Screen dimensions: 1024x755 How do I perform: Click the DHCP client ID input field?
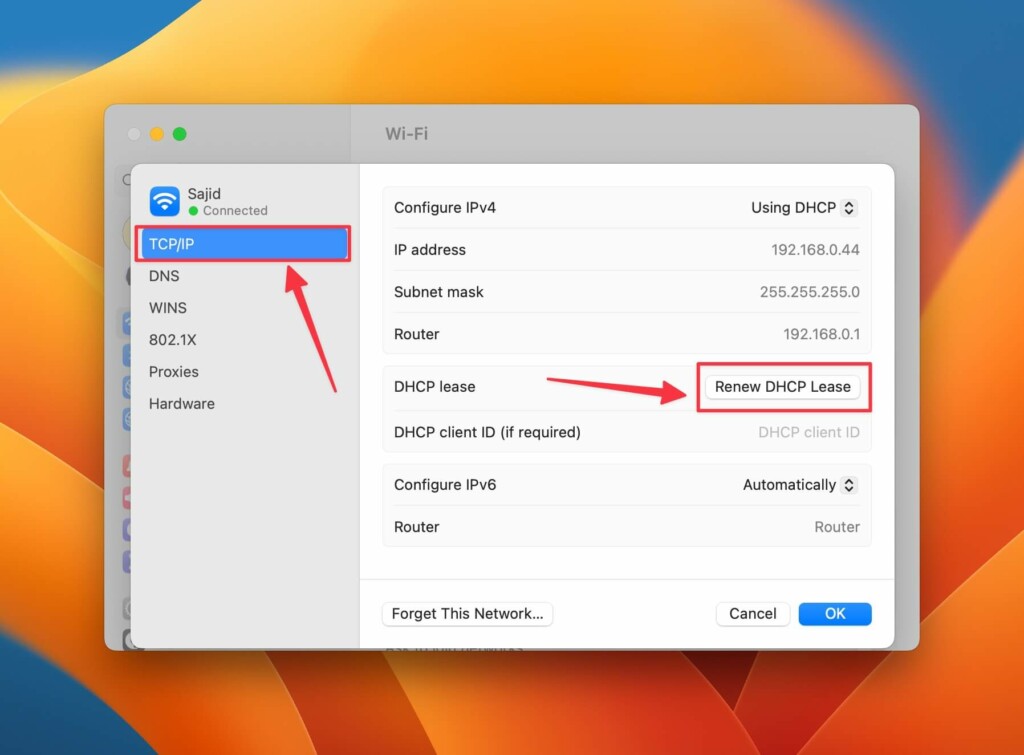pos(808,432)
